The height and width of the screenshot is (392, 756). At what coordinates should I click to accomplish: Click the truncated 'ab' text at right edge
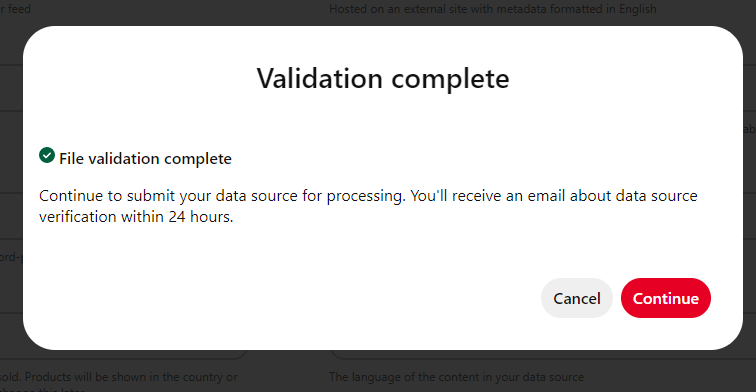[749, 129]
